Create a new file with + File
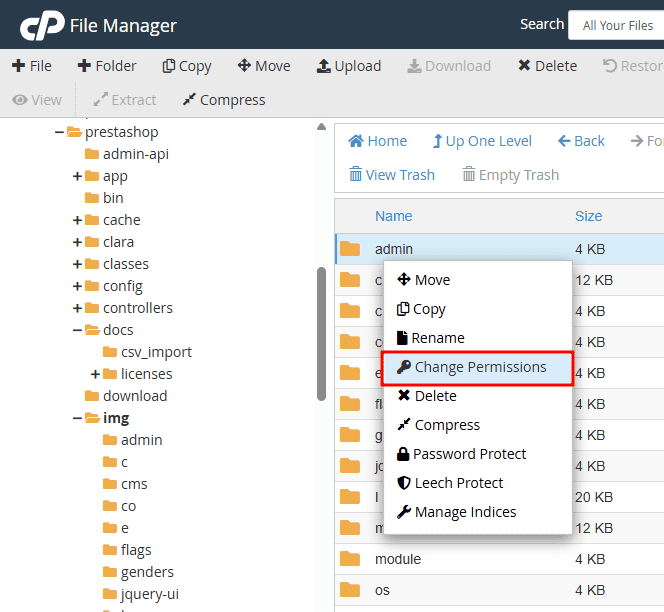664x612 pixels. point(32,66)
